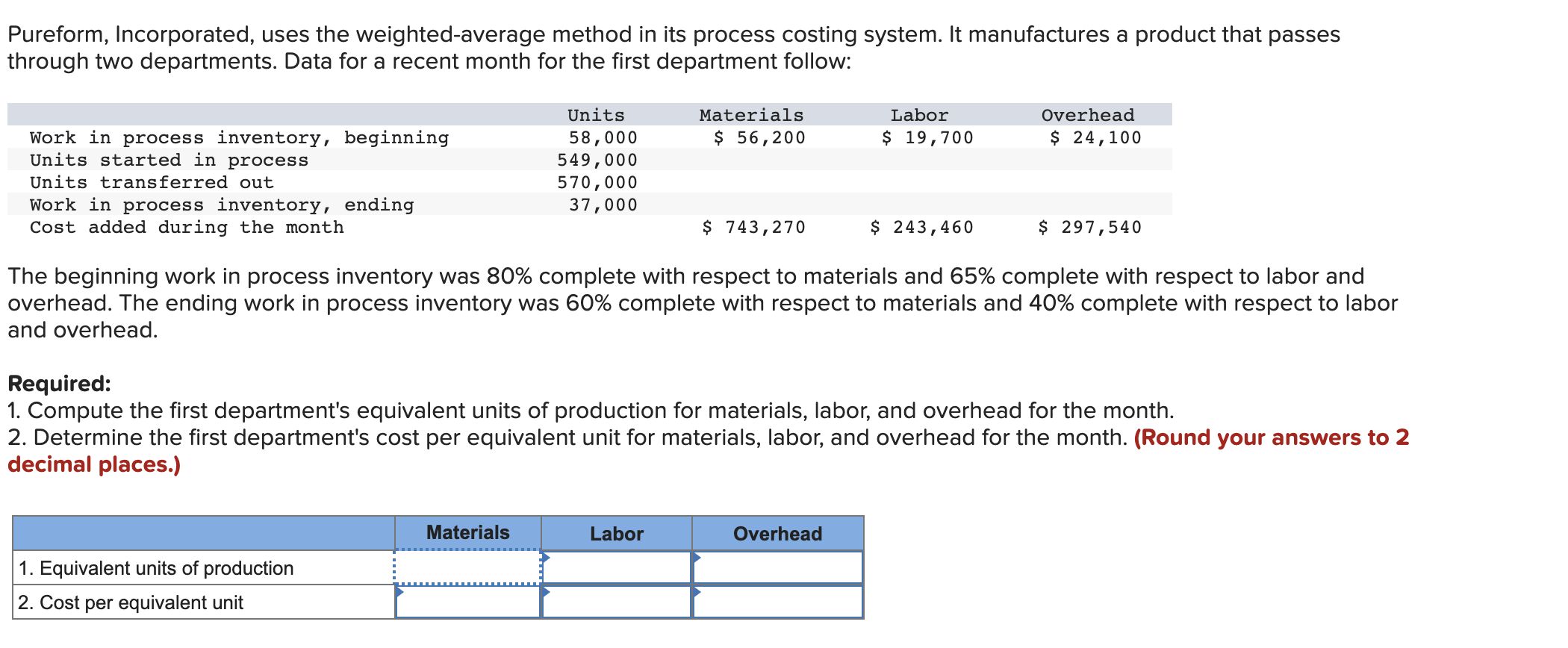This screenshot has height=648, width=1568.
Task: Click the 58,000 beginning units value
Action: [603, 137]
